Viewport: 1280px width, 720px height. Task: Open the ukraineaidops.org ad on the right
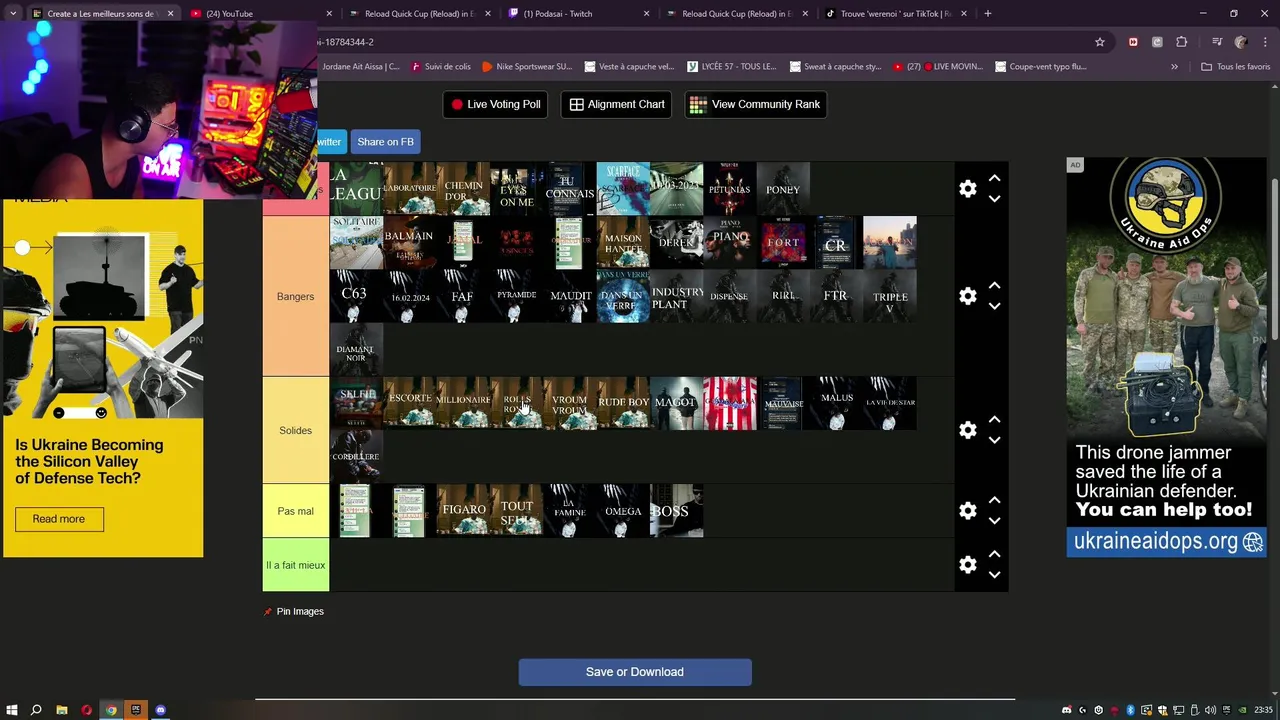pos(1166,357)
